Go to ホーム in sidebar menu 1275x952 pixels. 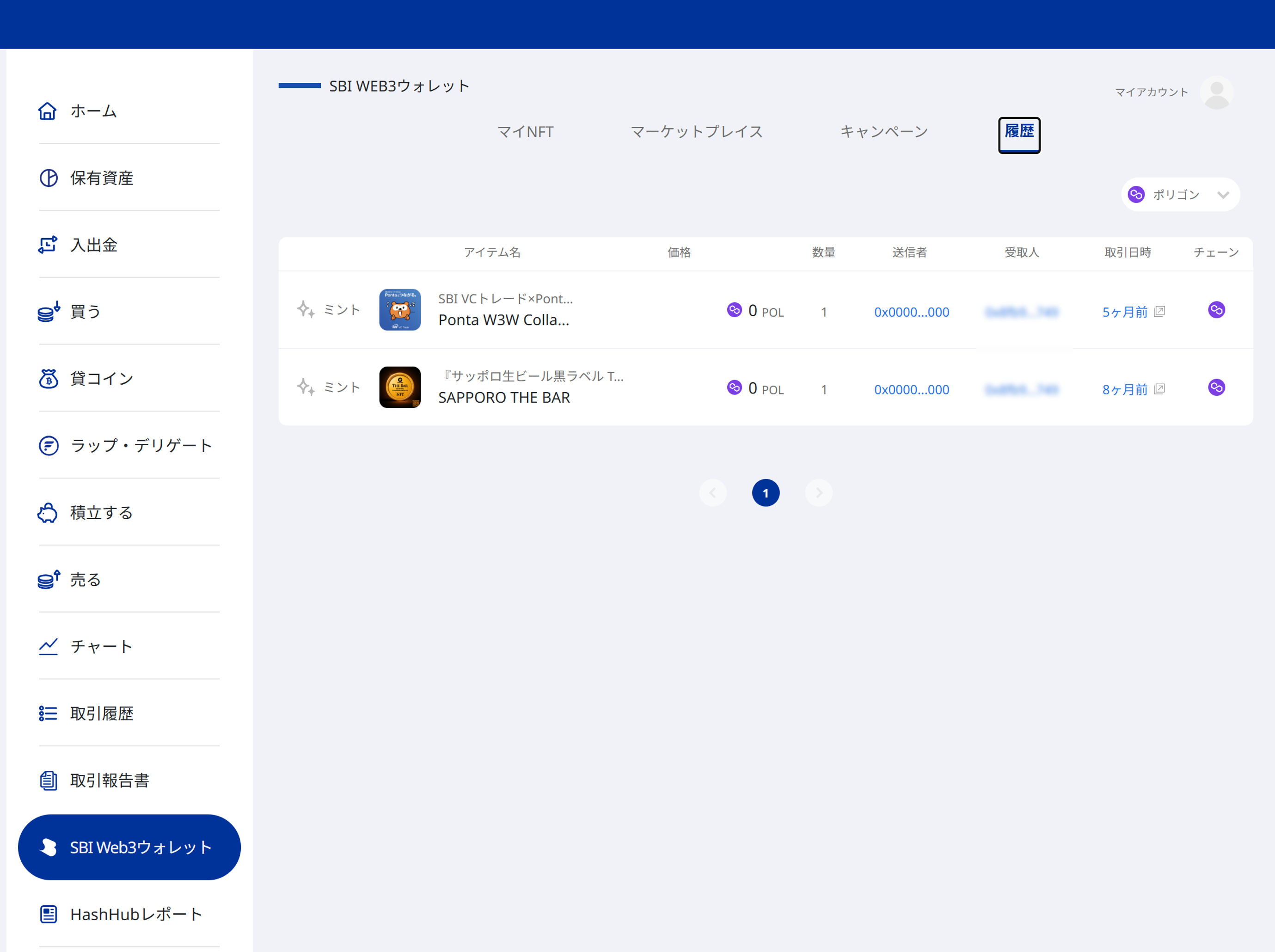(x=93, y=111)
